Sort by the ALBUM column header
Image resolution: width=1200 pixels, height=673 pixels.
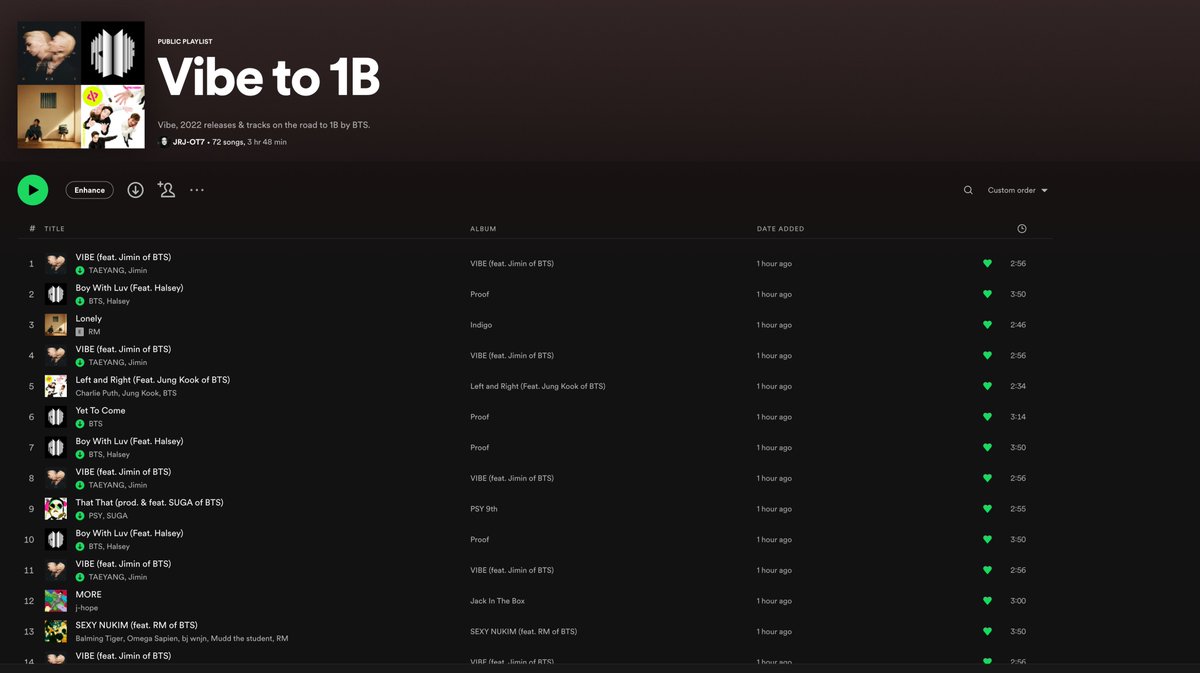483,229
